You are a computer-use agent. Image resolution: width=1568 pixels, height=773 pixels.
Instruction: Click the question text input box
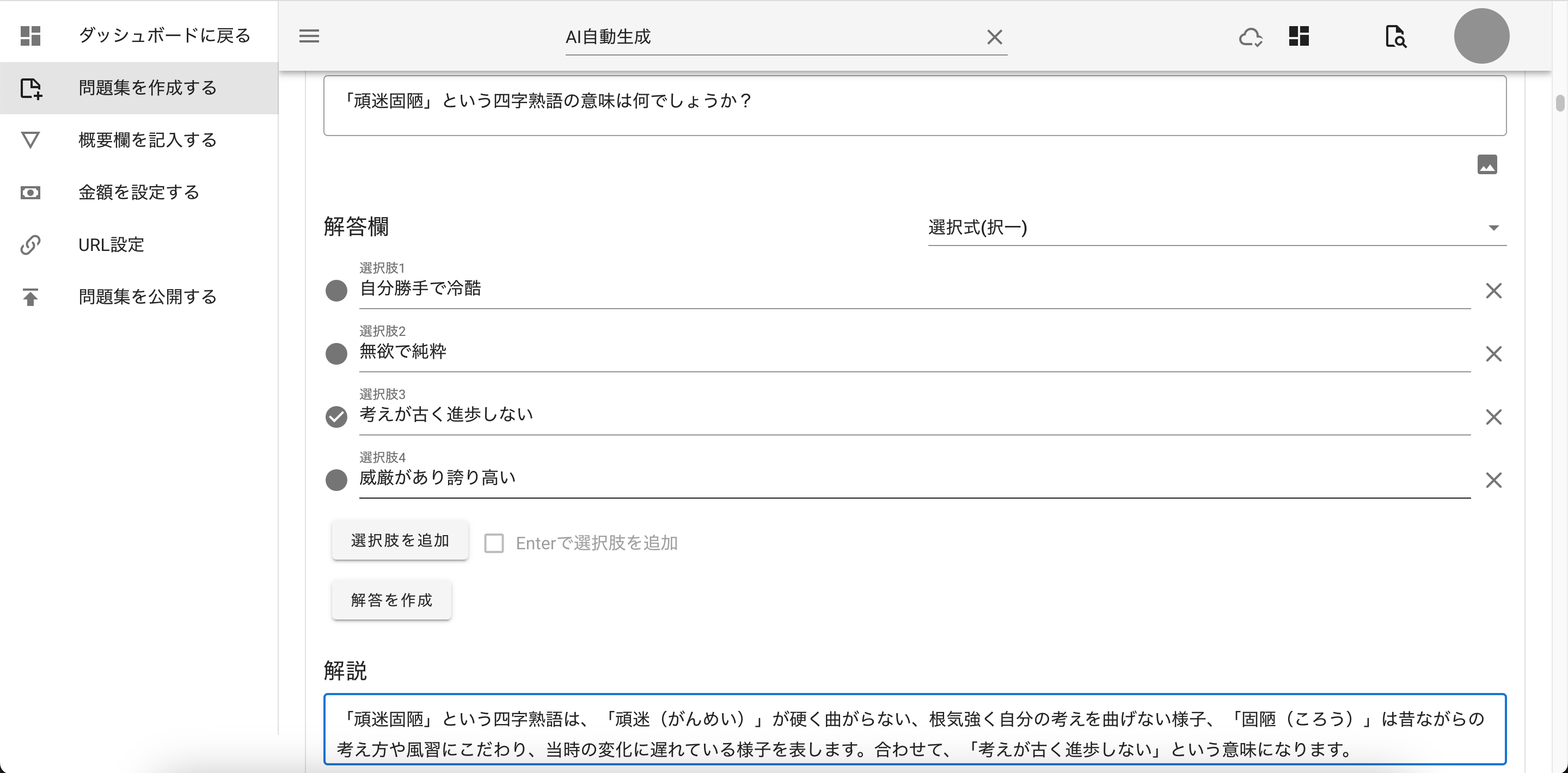click(914, 105)
